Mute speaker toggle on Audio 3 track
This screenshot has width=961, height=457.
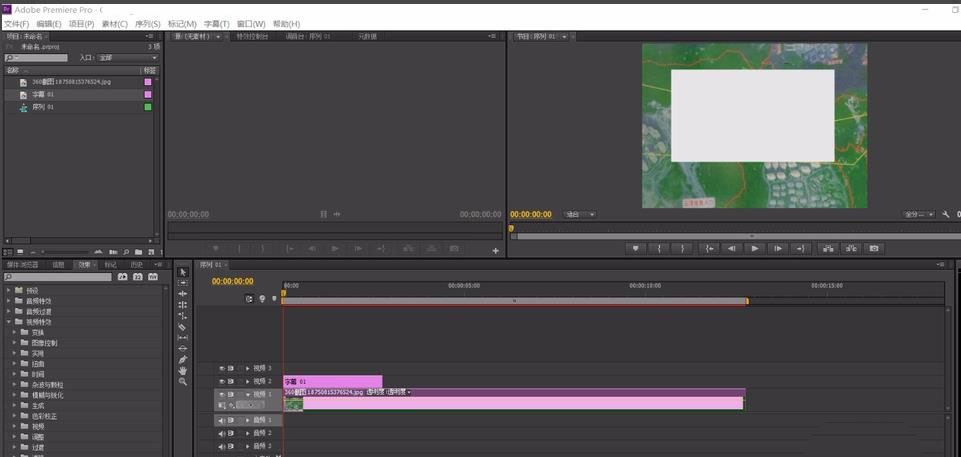point(222,446)
